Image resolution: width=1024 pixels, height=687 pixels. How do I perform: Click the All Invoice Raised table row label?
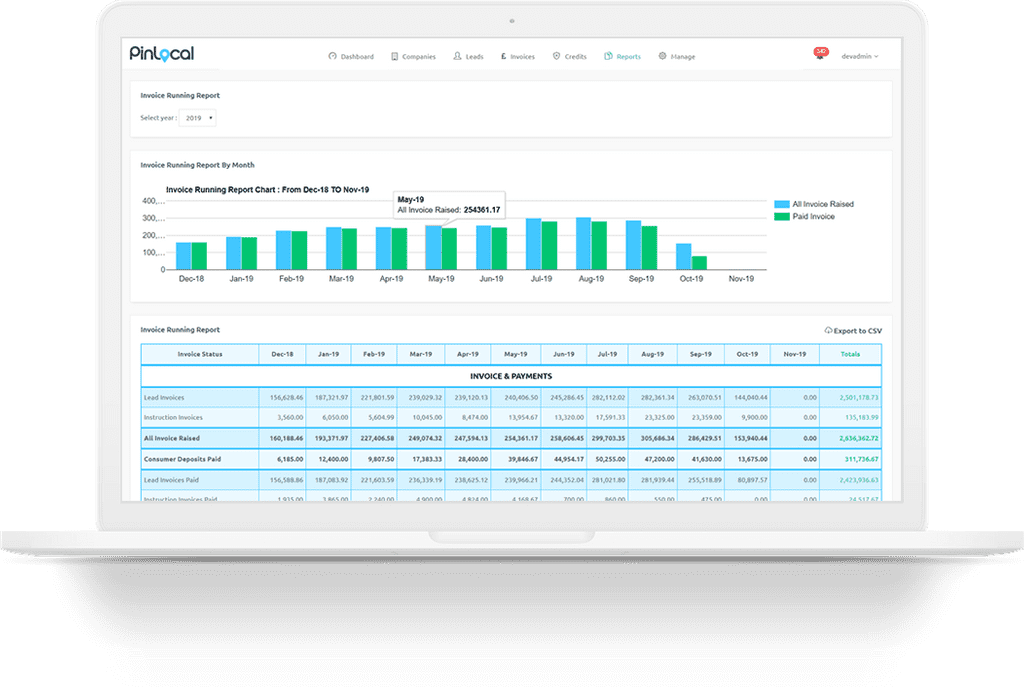click(x=171, y=438)
